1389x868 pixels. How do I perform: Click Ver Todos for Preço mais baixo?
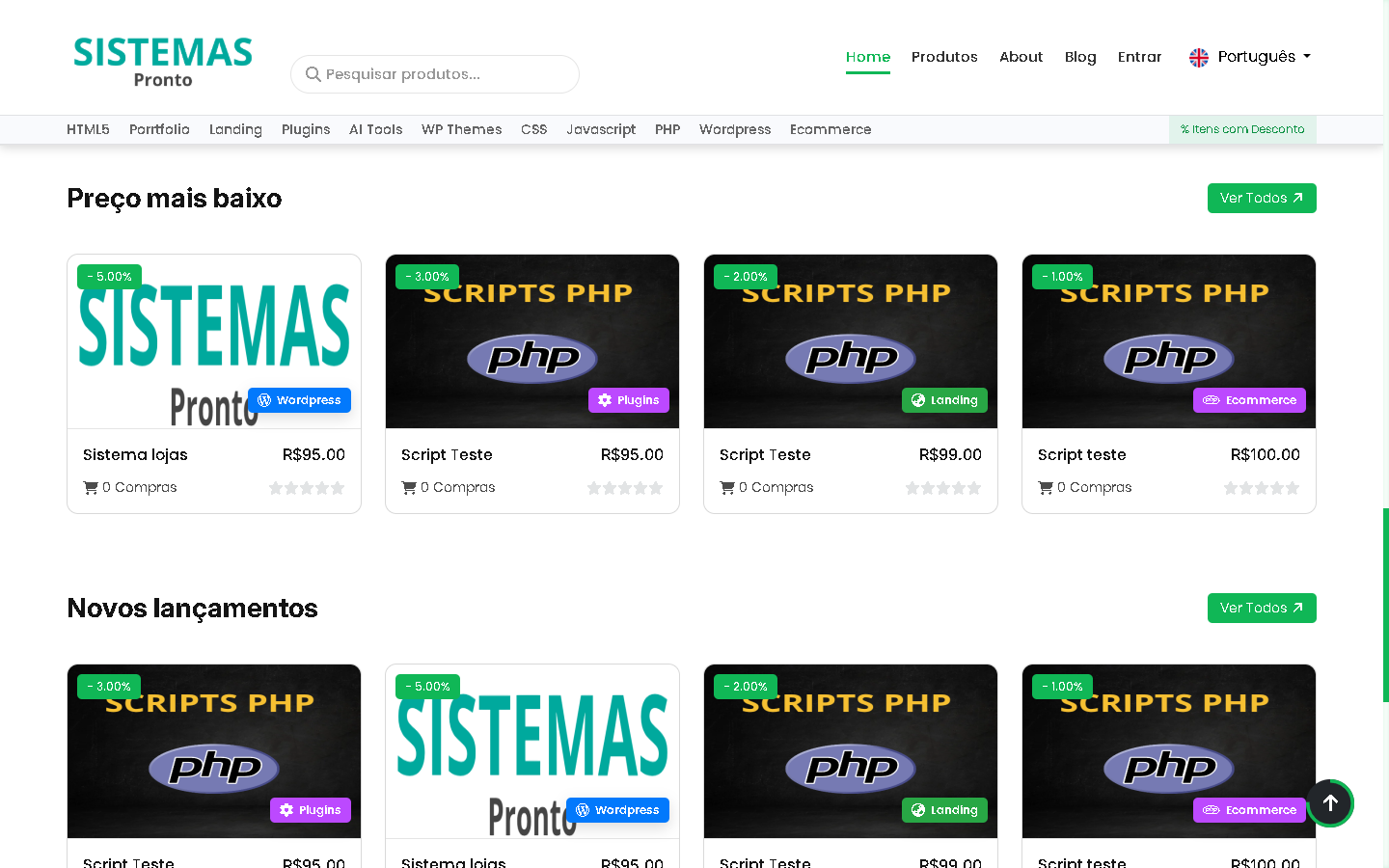[1261, 198]
